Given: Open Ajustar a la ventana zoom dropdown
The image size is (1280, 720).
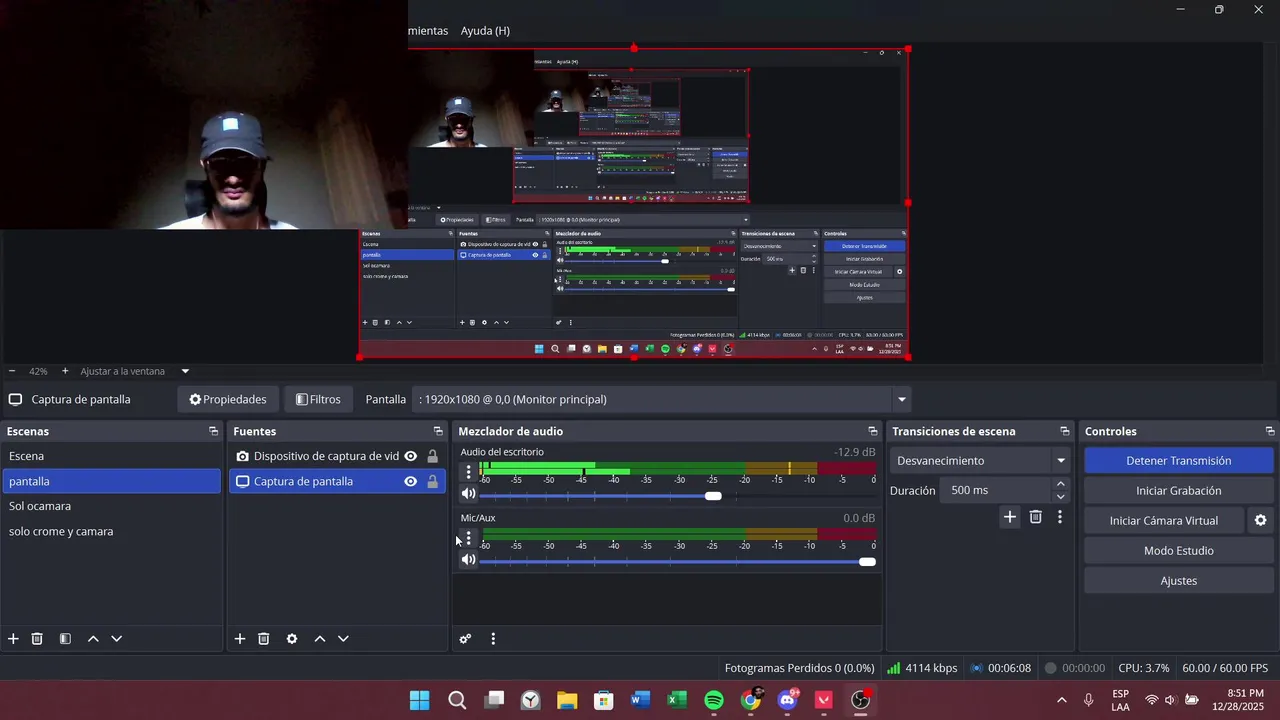Looking at the screenshot, I should (185, 371).
